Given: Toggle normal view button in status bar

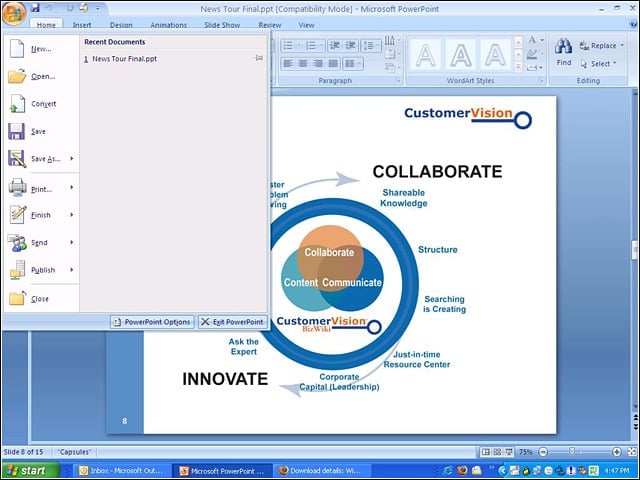Looking at the screenshot, I should point(485,452).
